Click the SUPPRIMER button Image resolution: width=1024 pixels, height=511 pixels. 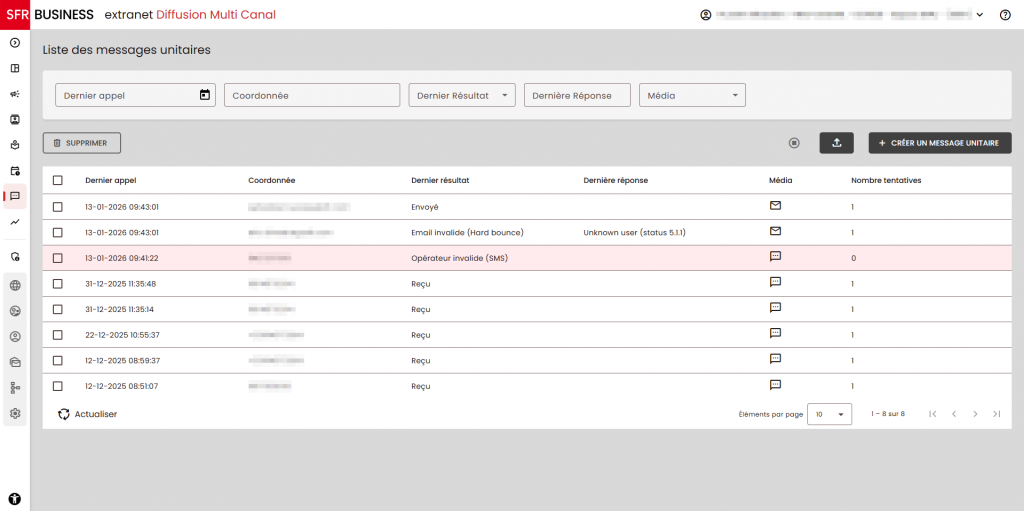click(82, 143)
